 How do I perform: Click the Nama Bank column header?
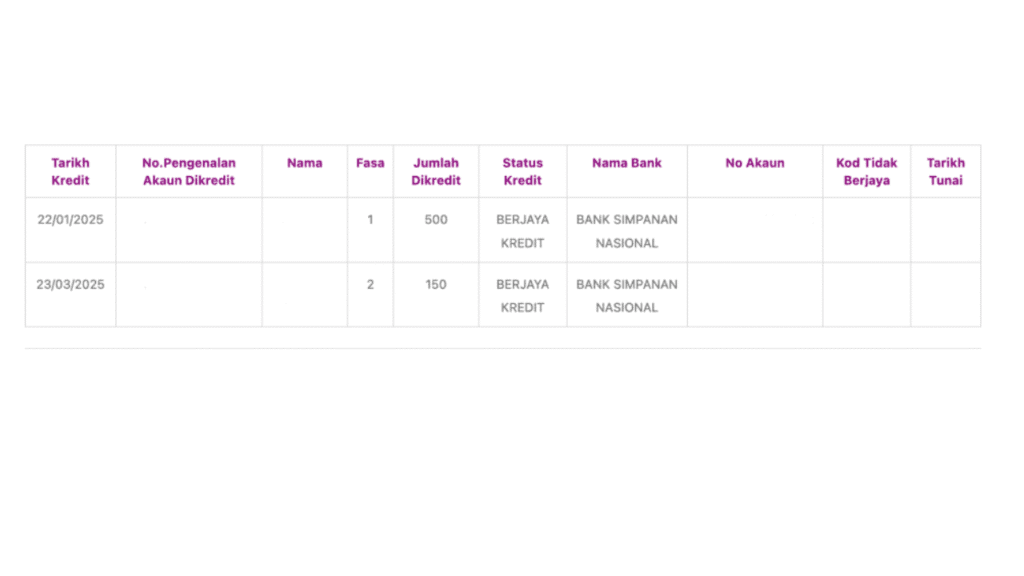627,163
